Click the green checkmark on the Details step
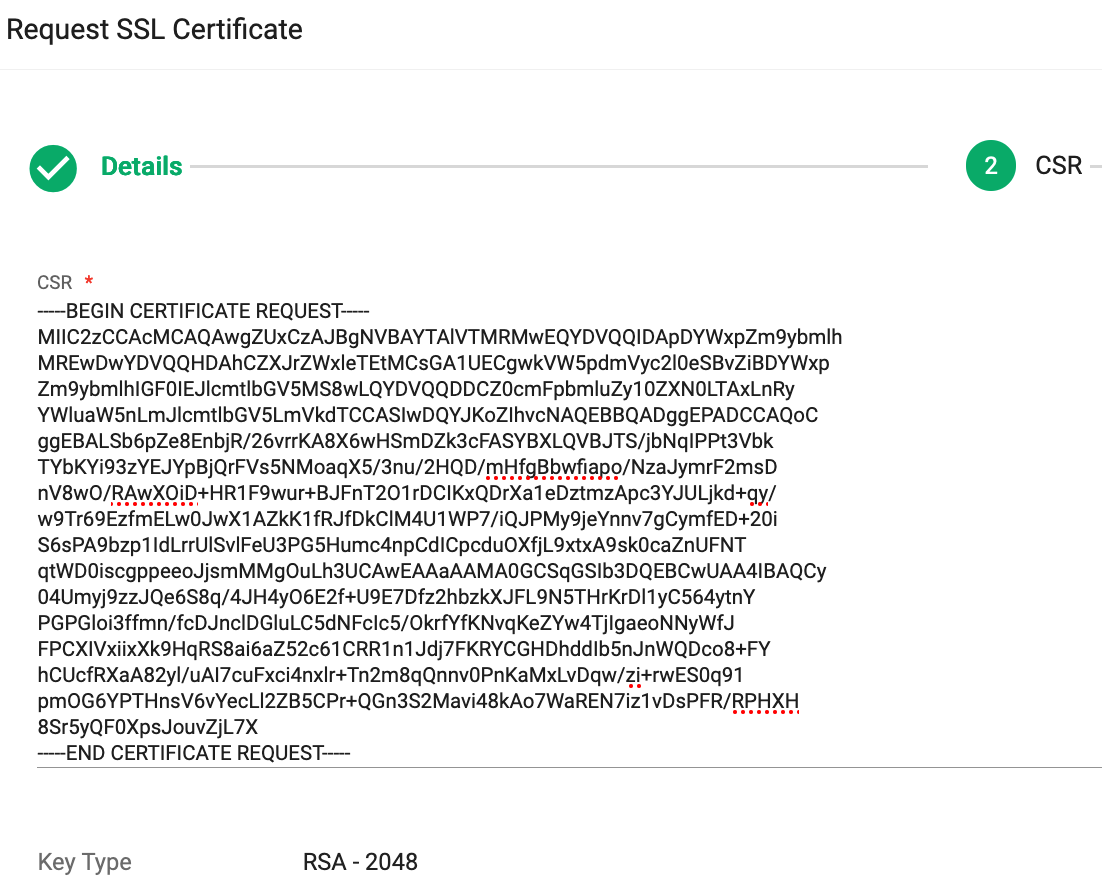This screenshot has width=1102, height=894. pyautogui.click(x=53, y=168)
